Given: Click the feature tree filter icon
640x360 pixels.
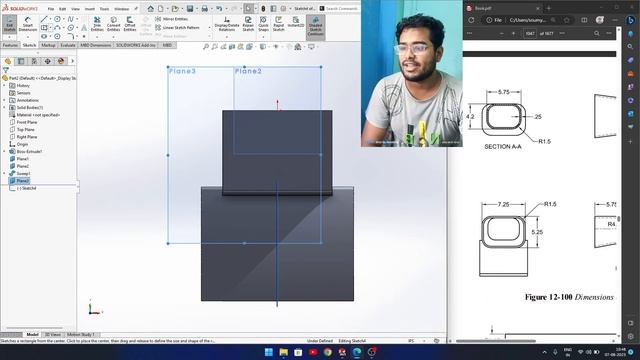Looking at the screenshot, I should [6, 70].
